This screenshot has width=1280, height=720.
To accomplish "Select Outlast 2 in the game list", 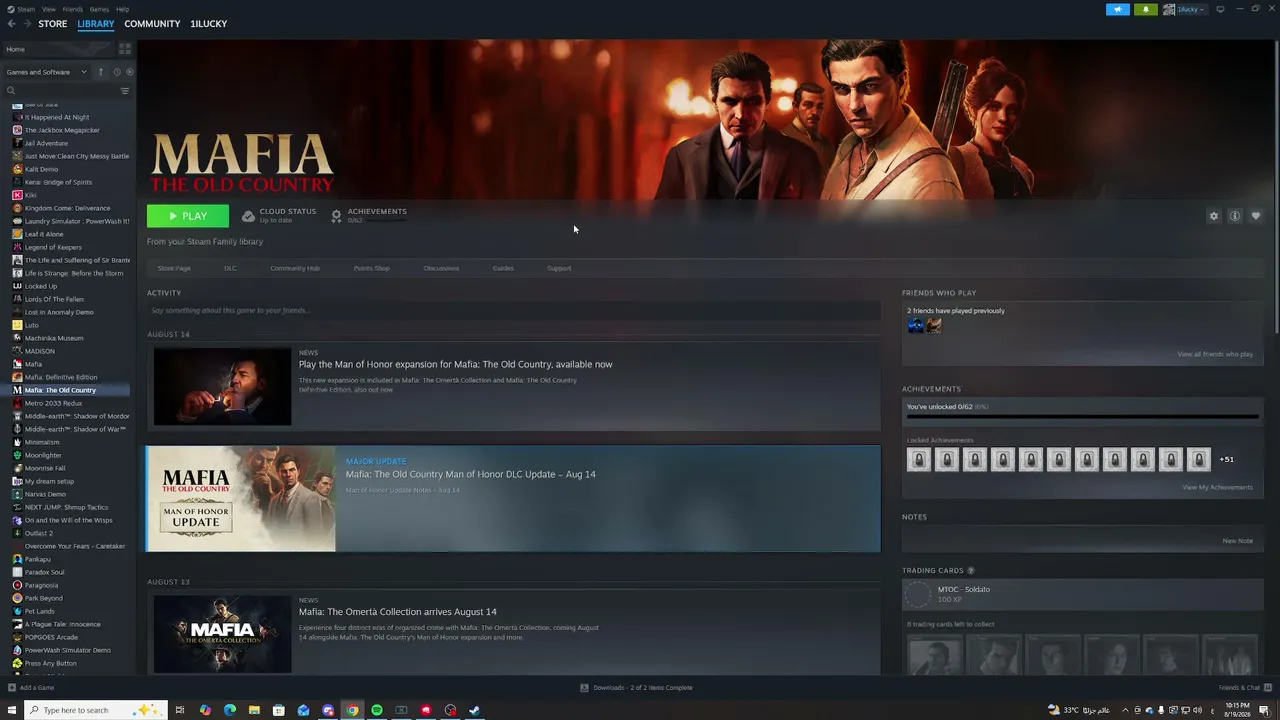I will pyautogui.click(x=39, y=533).
